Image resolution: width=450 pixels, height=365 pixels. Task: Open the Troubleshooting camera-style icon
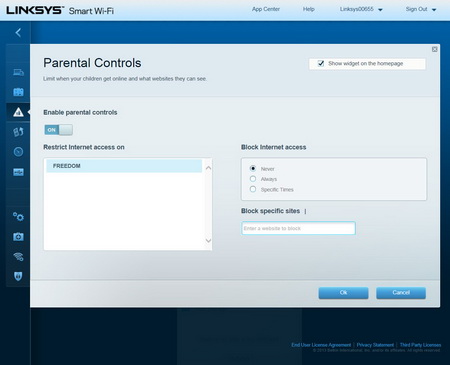(18, 237)
